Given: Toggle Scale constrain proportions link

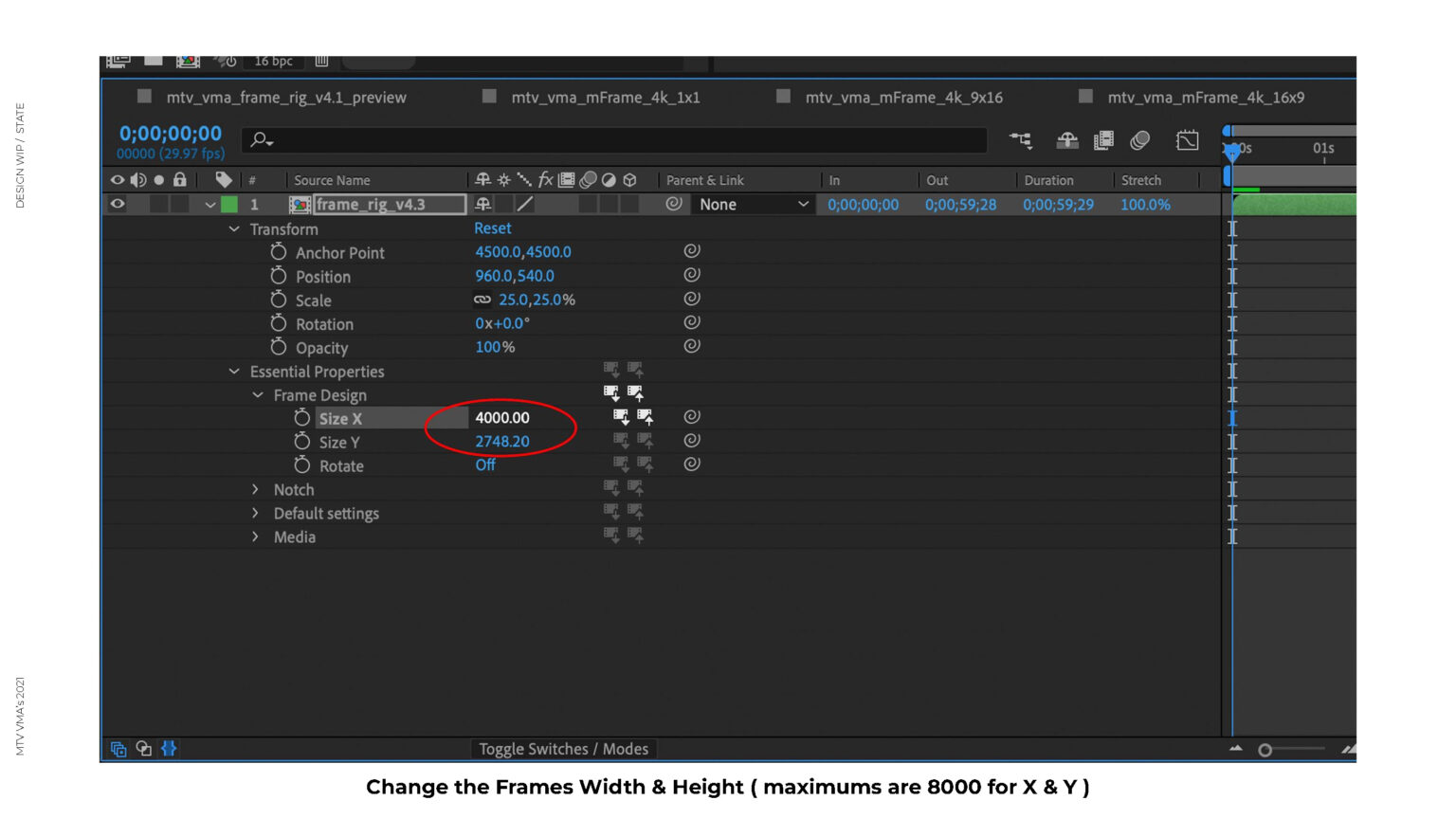Looking at the screenshot, I should pyautogui.click(x=482, y=300).
